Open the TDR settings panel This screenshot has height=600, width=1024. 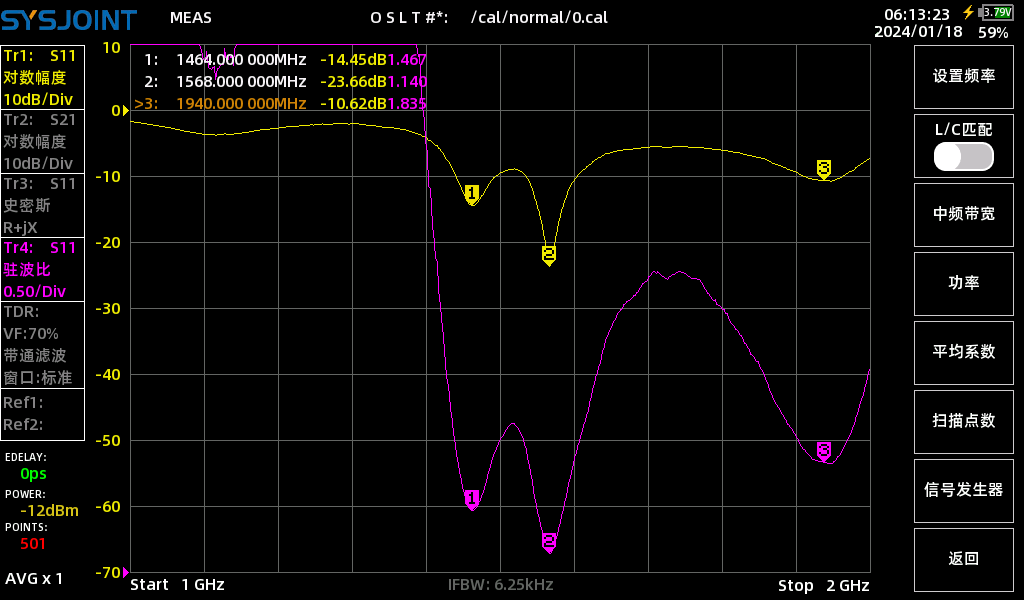point(42,345)
